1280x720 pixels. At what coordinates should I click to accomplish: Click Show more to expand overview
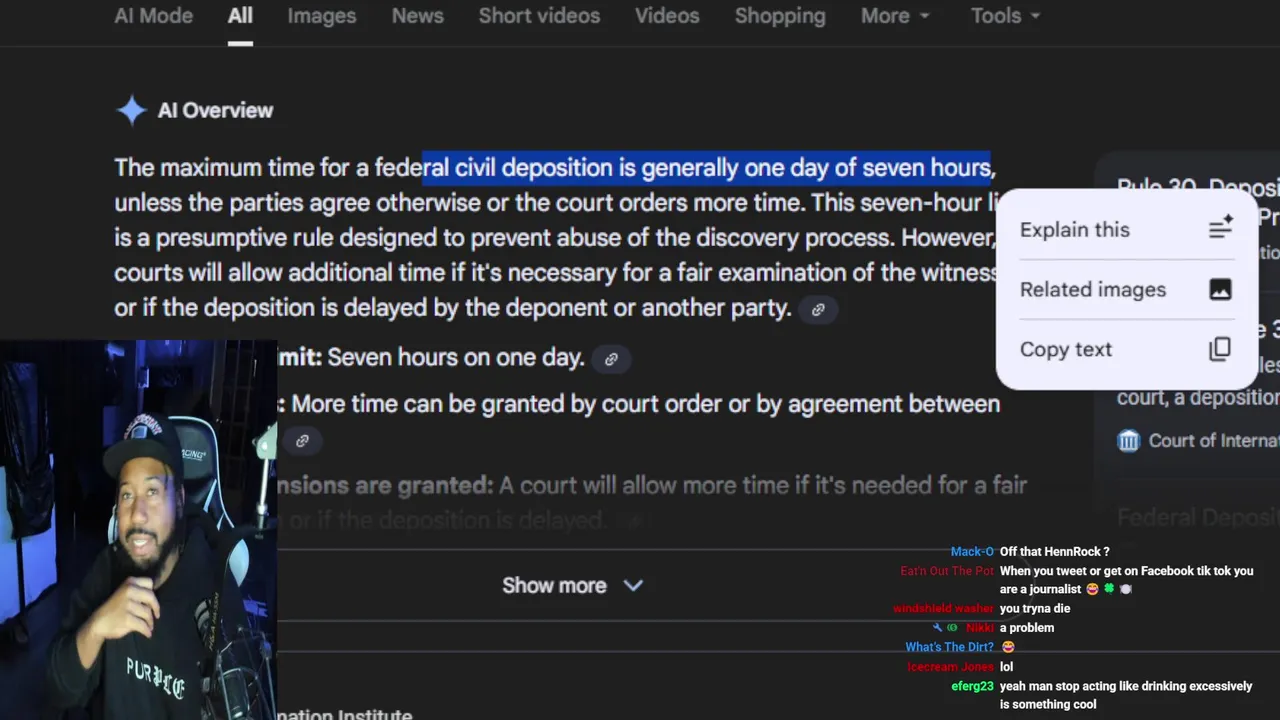tap(572, 586)
